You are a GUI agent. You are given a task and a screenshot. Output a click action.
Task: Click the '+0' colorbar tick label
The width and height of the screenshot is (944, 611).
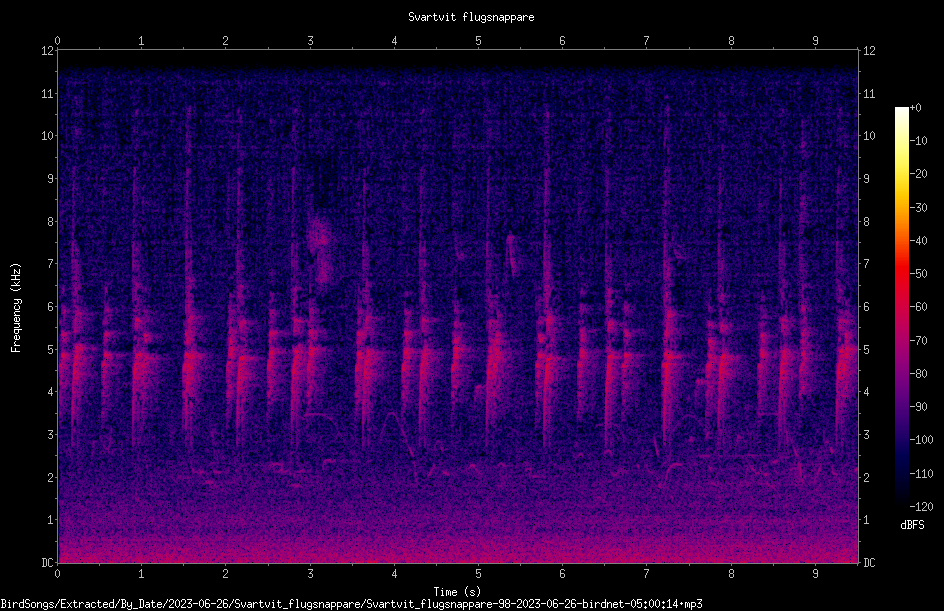[916, 108]
